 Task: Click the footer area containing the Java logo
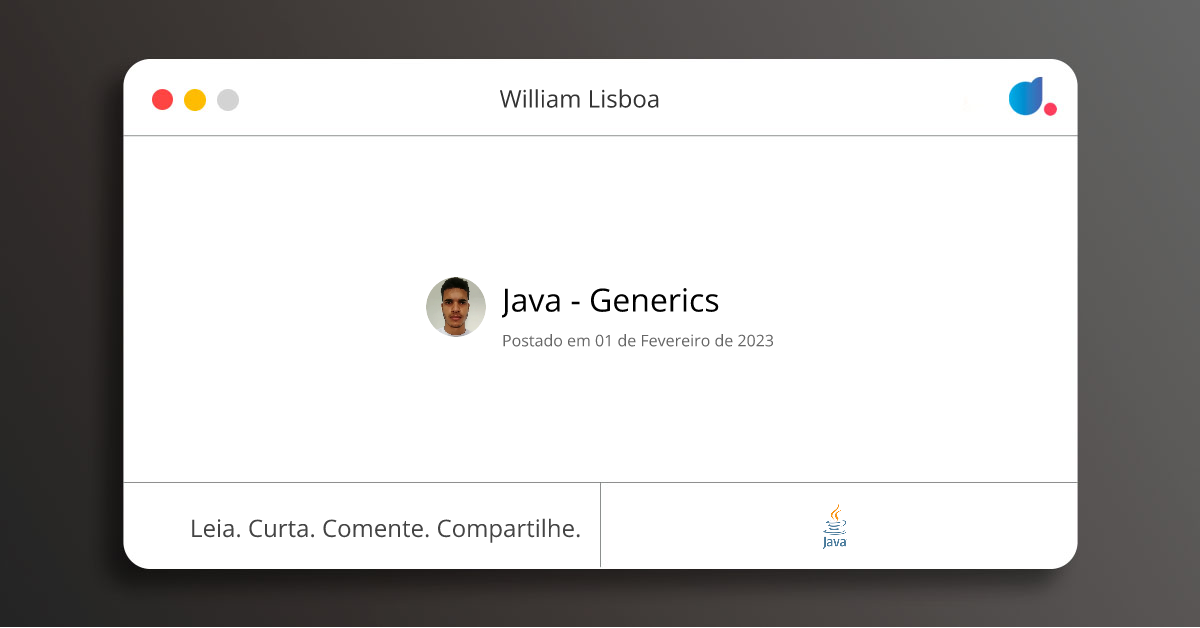coord(838,525)
